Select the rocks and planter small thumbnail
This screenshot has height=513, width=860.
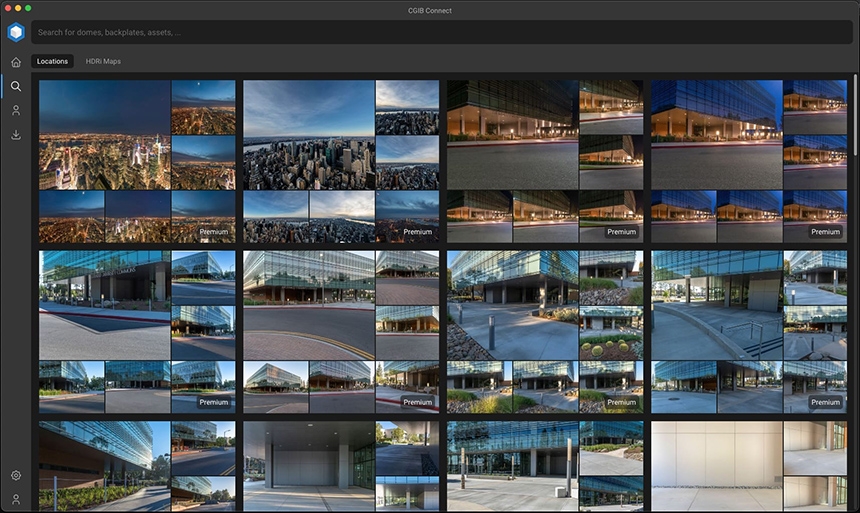pyautogui.click(x=612, y=278)
